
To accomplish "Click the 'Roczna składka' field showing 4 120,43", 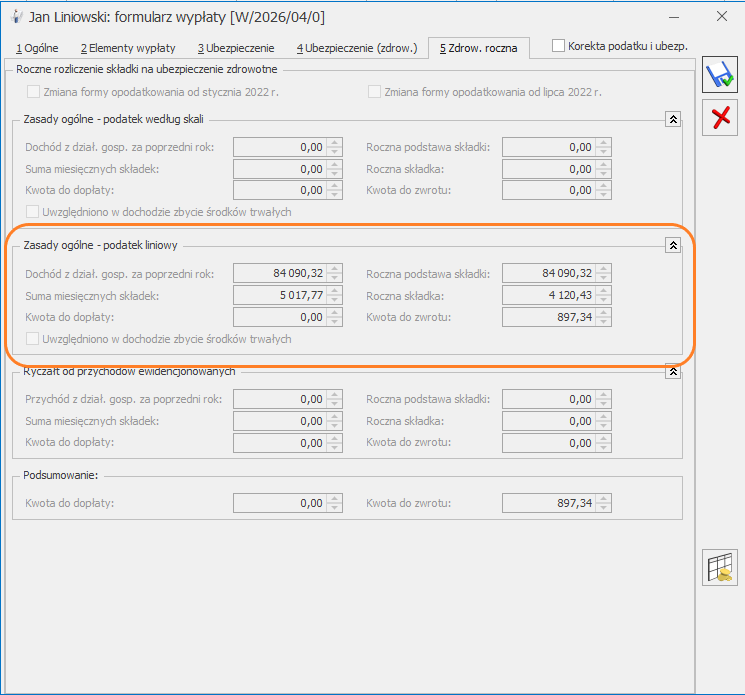I will pos(548,295).
